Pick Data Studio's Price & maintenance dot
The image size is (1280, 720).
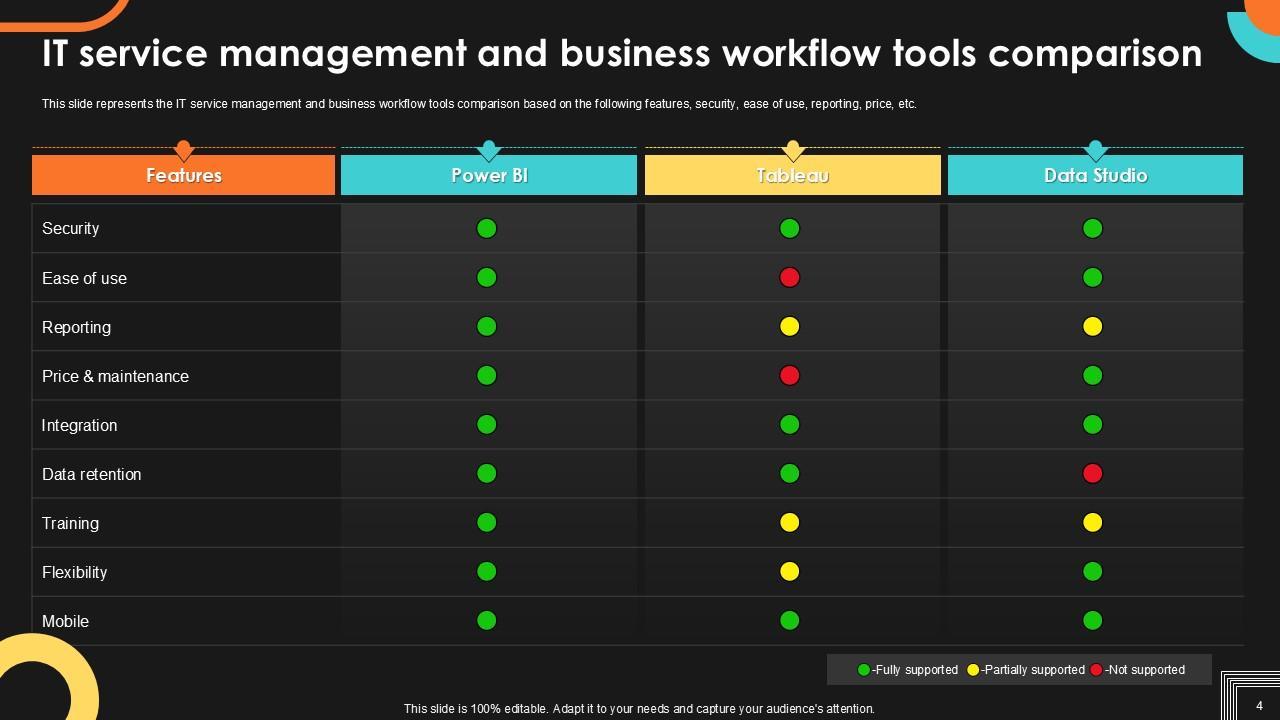coord(1092,376)
